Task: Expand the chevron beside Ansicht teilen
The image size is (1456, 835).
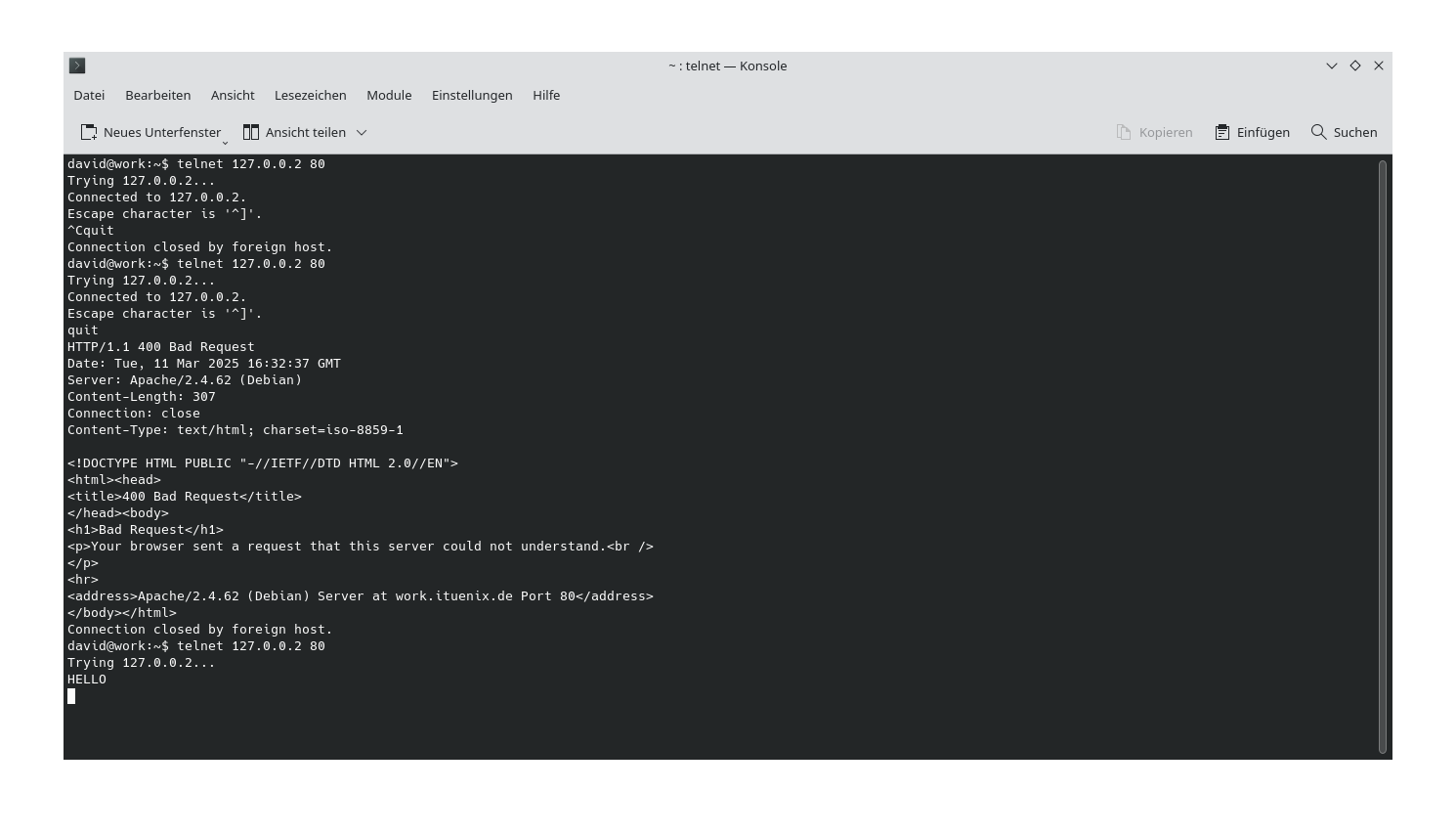Action: point(361,132)
